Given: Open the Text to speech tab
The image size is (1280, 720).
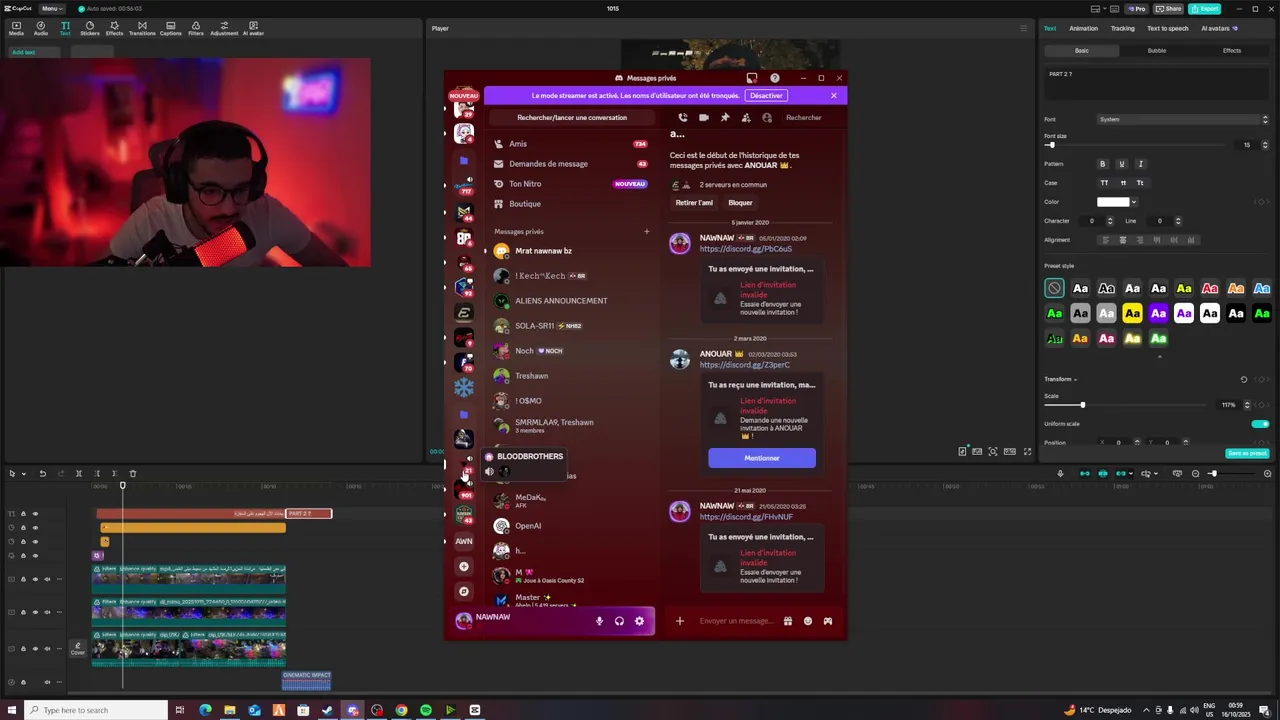Looking at the screenshot, I should (1167, 28).
